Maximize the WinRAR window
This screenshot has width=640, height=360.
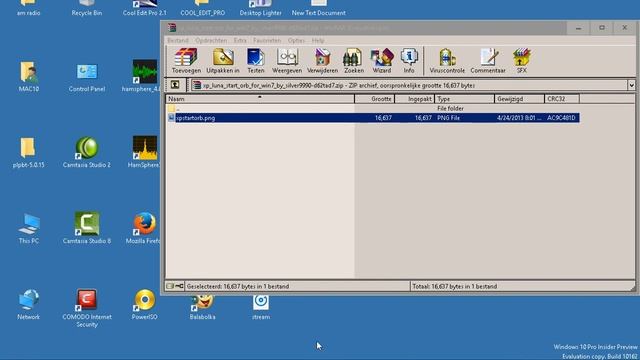tap(602, 28)
